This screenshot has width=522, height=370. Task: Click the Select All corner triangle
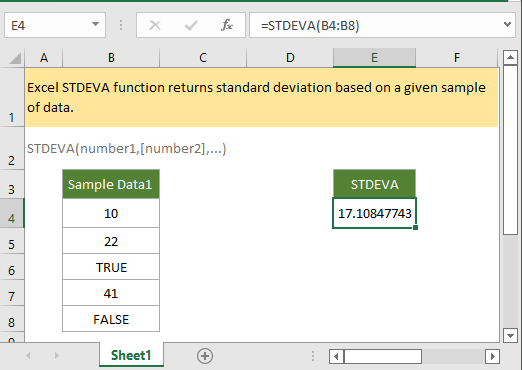tap(15, 58)
